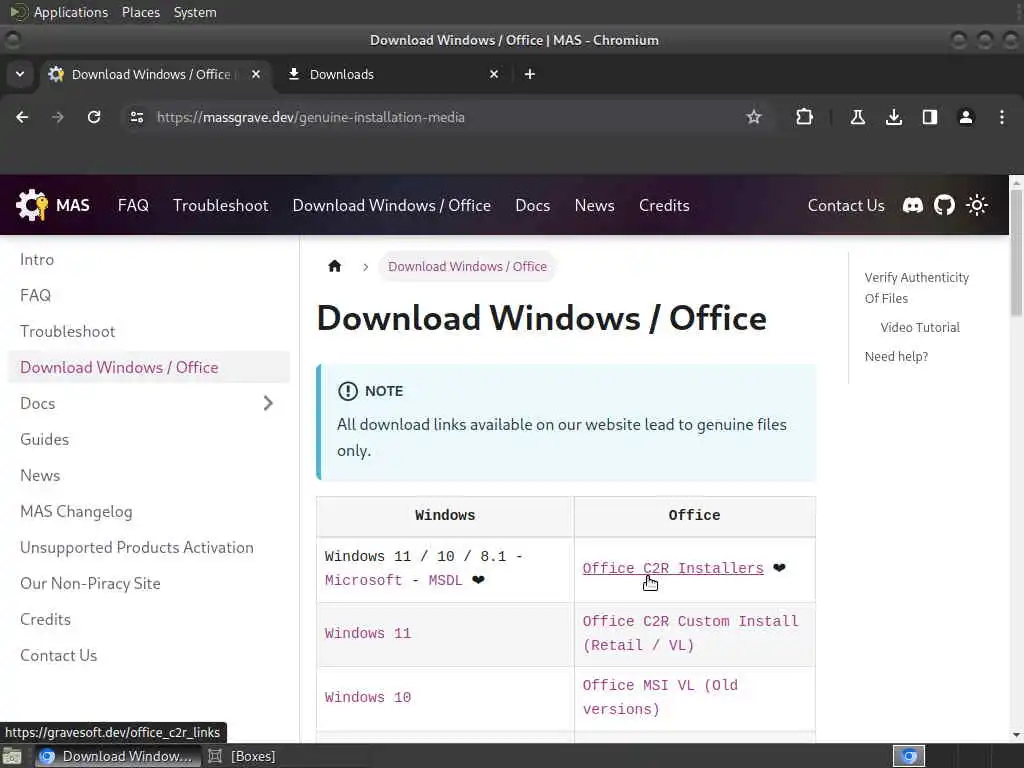Bookmark this page with the star icon
The width and height of the screenshot is (1024, 768).
pos(754,117)
